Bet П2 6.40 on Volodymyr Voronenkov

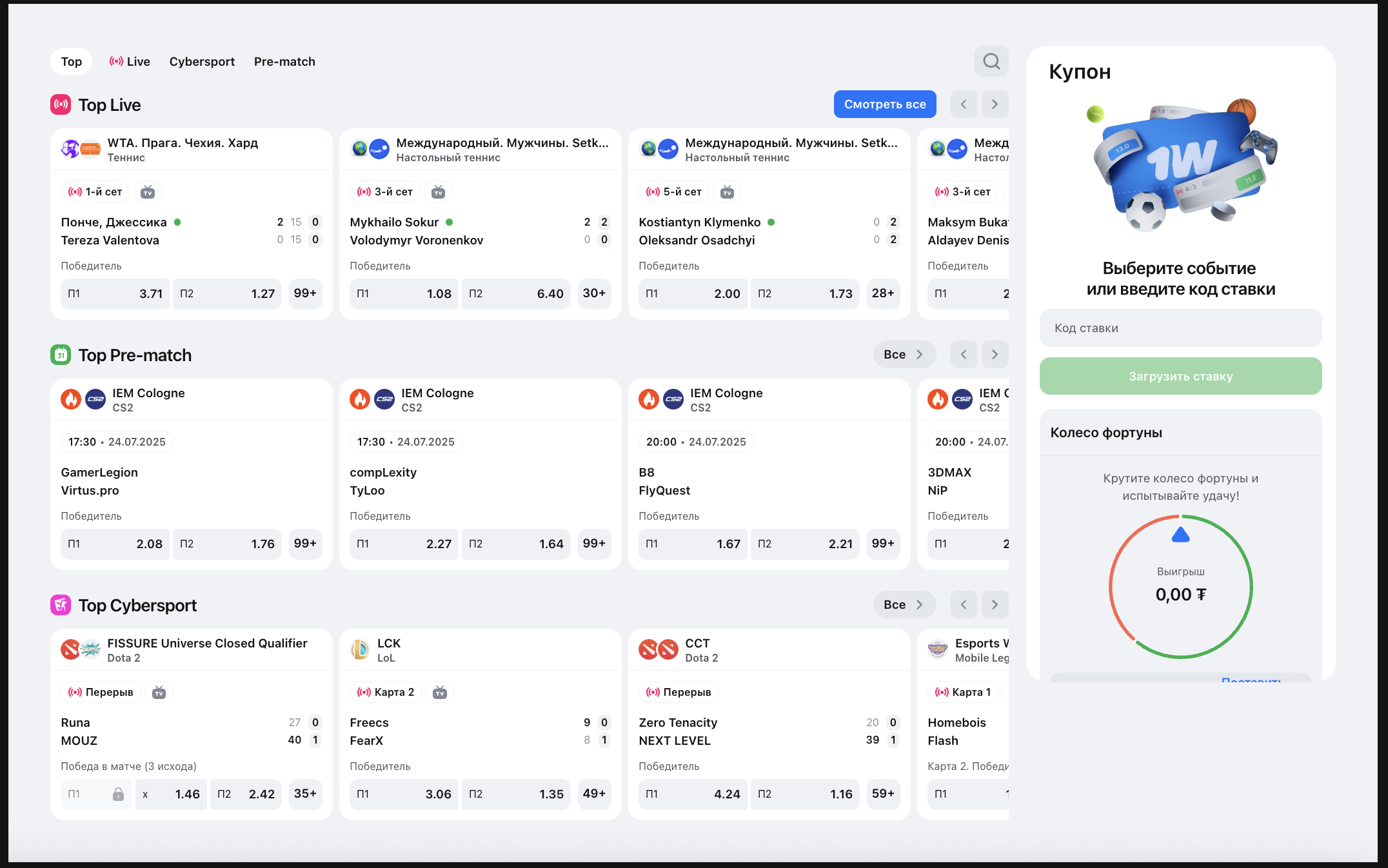516,293
